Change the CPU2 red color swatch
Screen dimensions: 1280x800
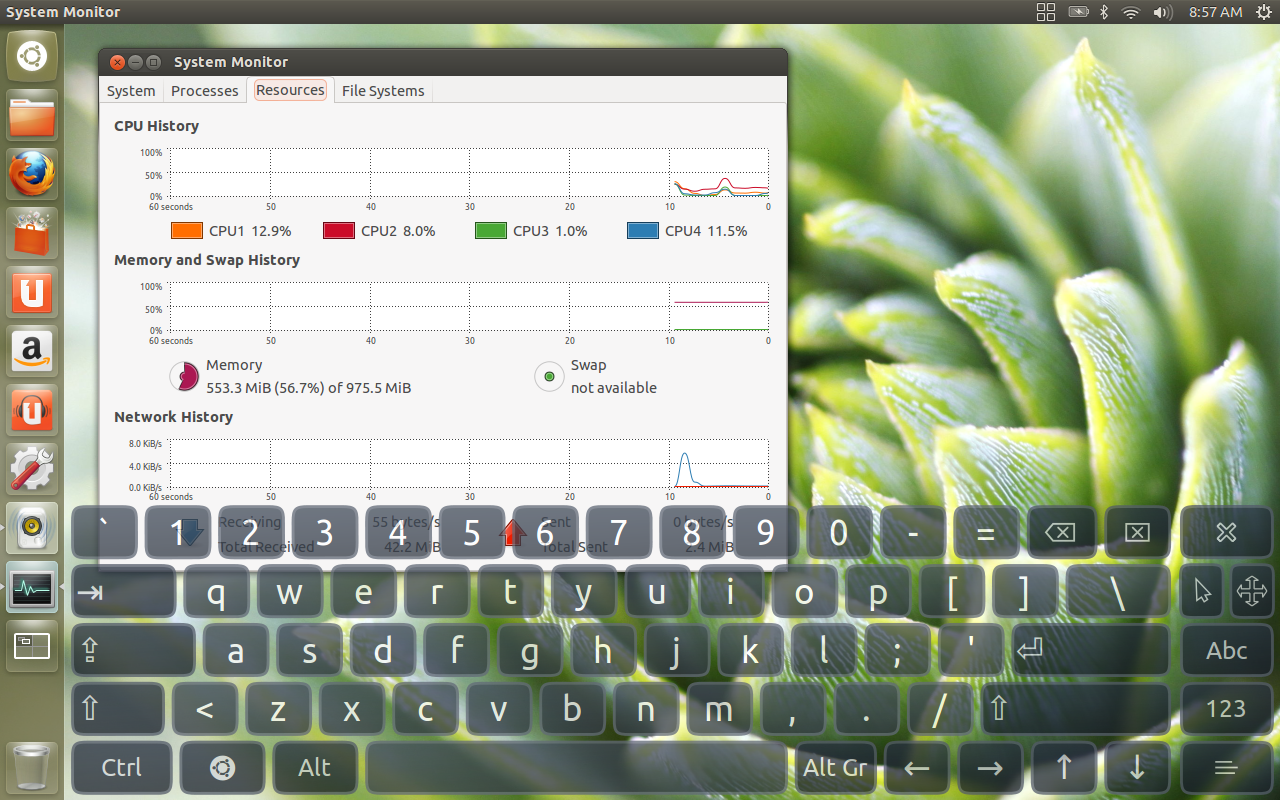[x=339, y=231]
